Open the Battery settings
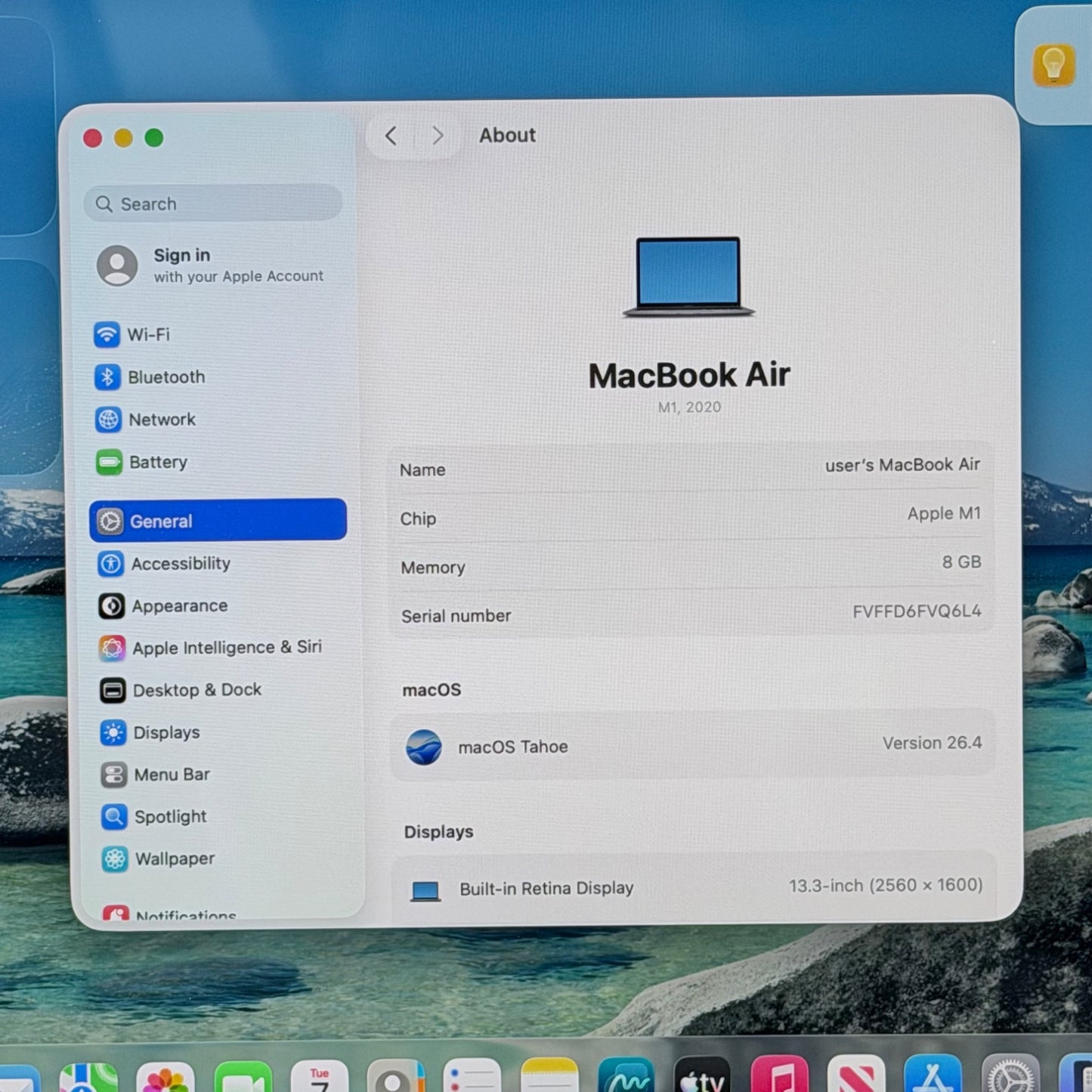The width and height of the screenshot is (1092, 1092). tap(157, 462)
